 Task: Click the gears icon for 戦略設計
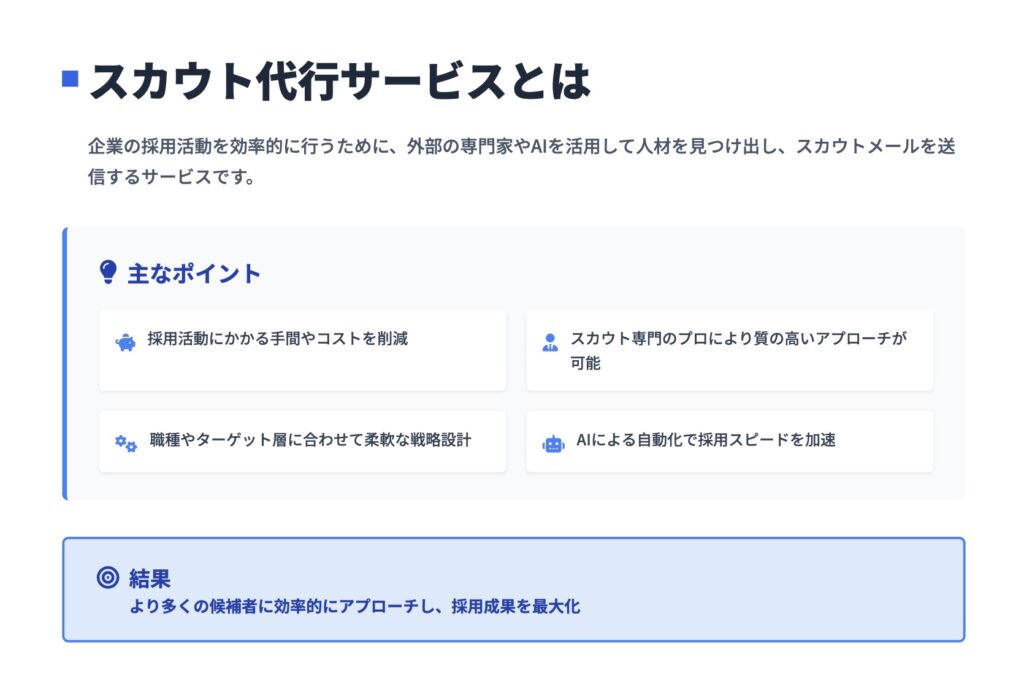click(126, 443)
